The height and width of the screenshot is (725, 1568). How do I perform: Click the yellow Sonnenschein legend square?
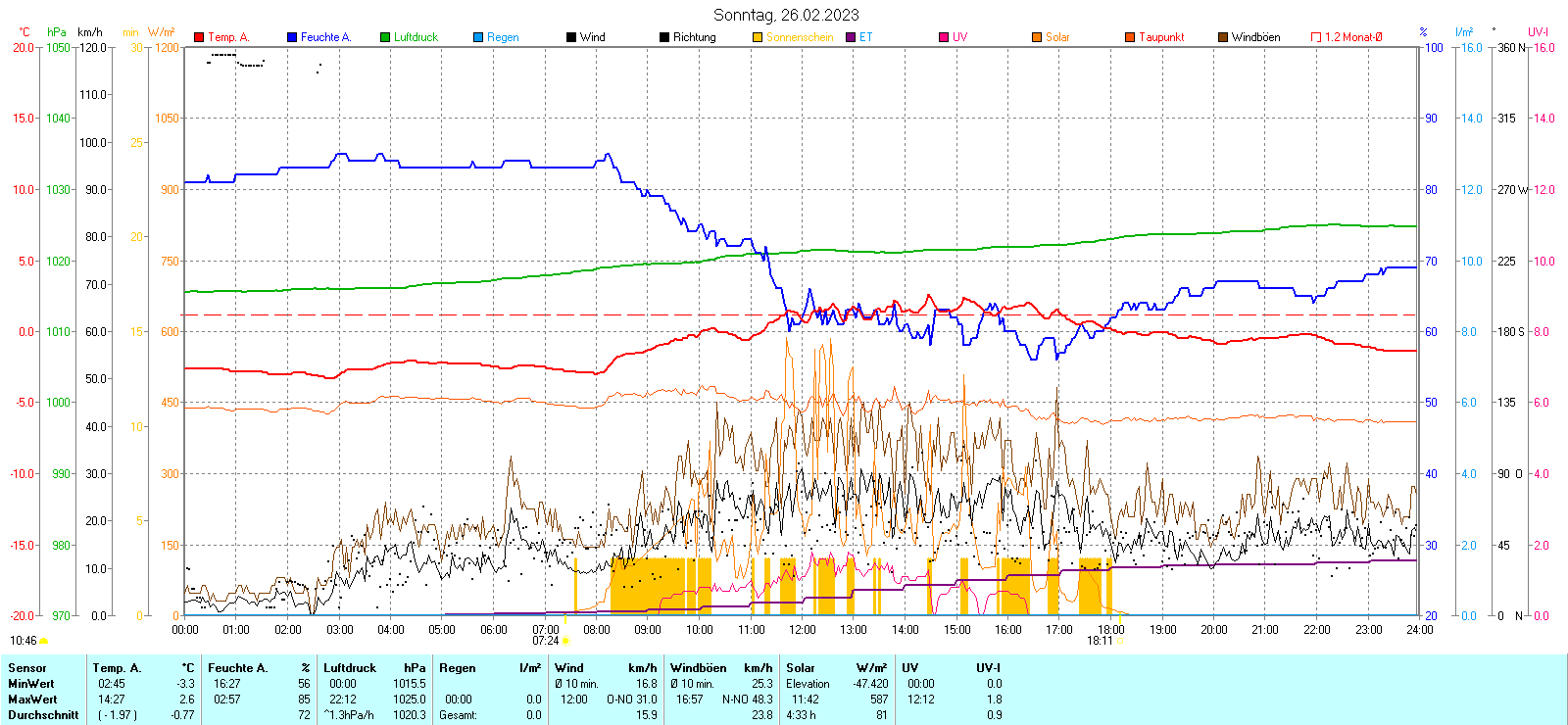(x=758, y=37)
